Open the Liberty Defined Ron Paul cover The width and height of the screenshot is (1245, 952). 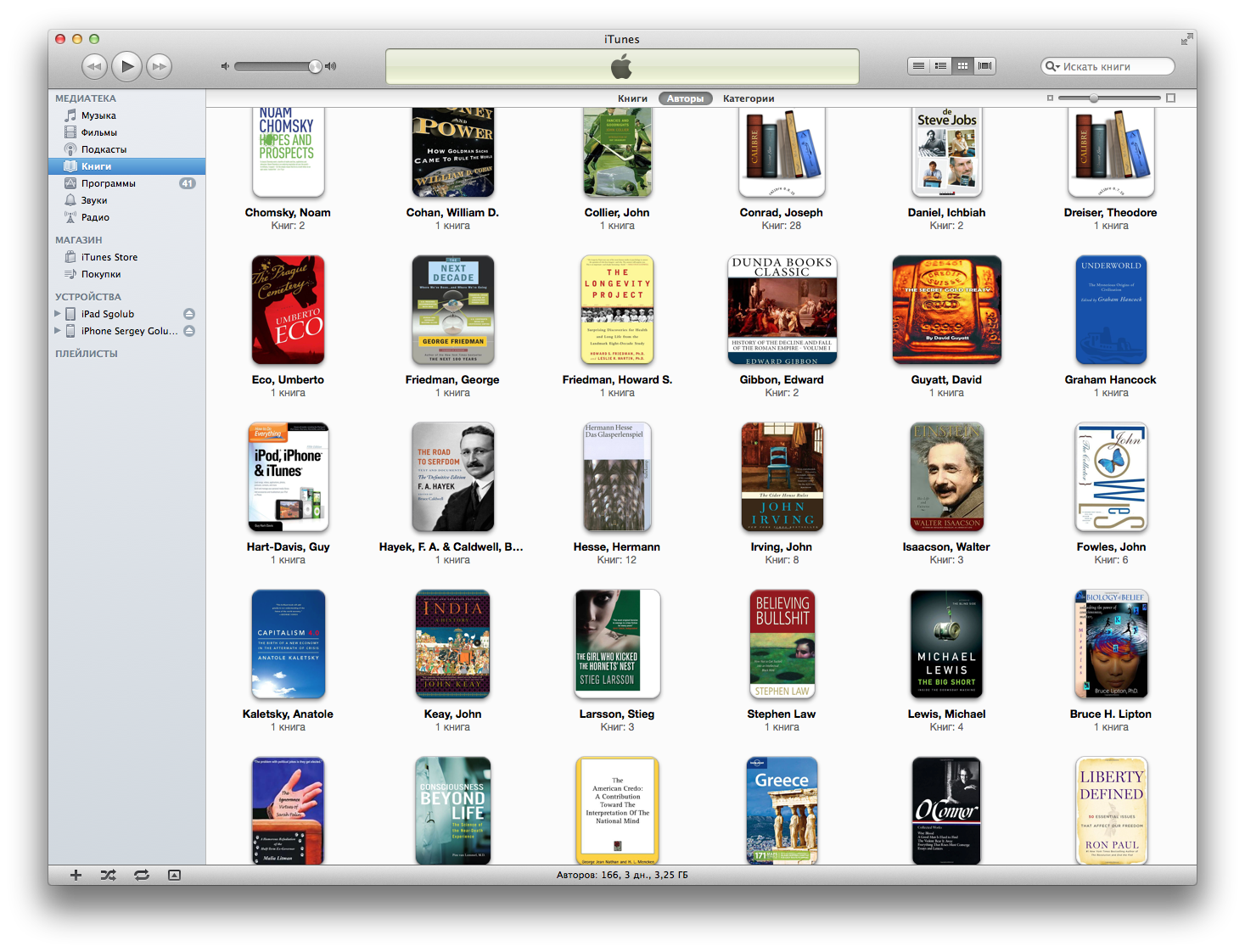pos(1111,811)
